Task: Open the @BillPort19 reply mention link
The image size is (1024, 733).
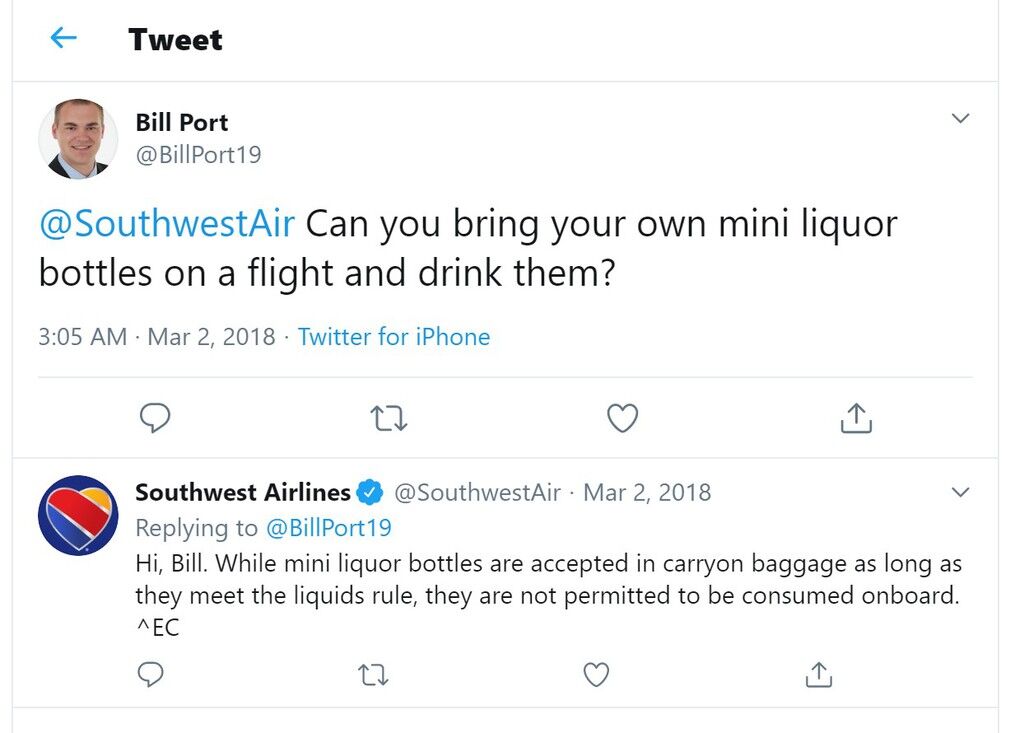Action: pos(328,528)
